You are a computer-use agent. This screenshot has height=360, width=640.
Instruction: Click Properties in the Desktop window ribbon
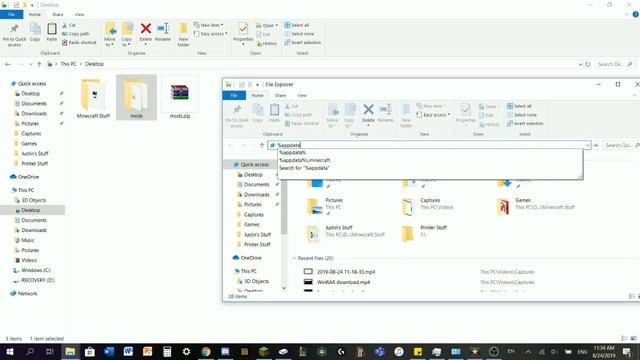coord(243,33)
